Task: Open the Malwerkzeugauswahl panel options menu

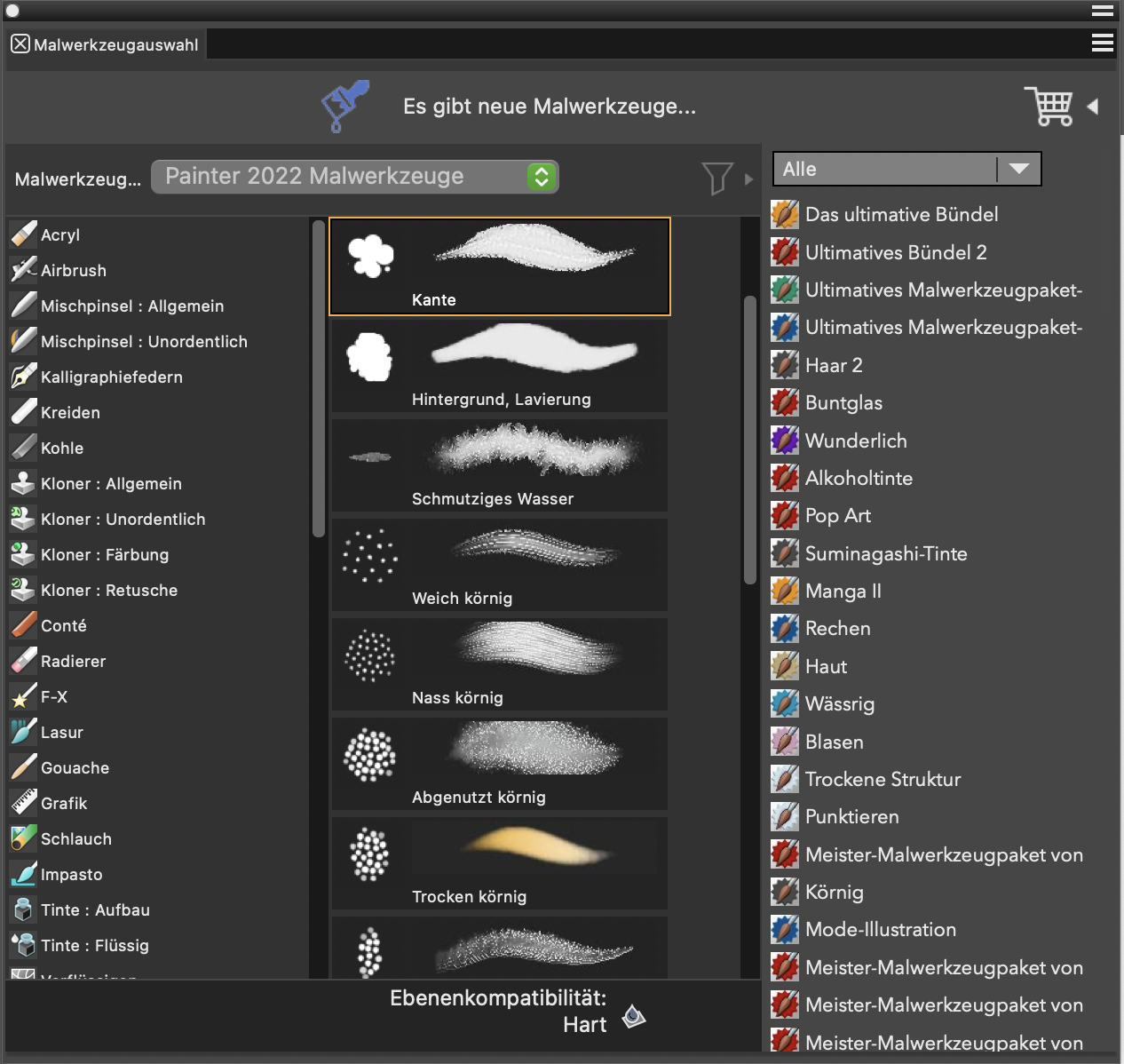Action: 1102,43
